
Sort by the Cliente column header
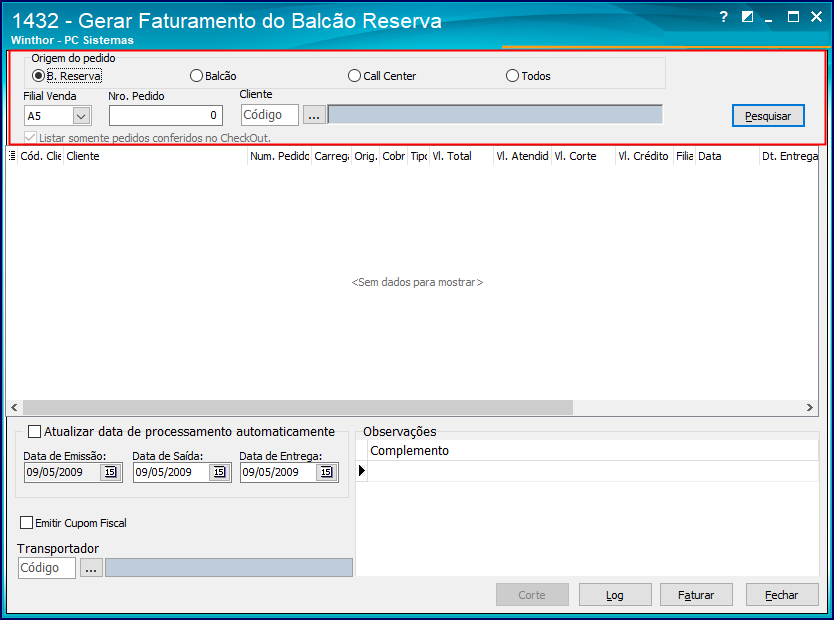[x=155, y=156]
